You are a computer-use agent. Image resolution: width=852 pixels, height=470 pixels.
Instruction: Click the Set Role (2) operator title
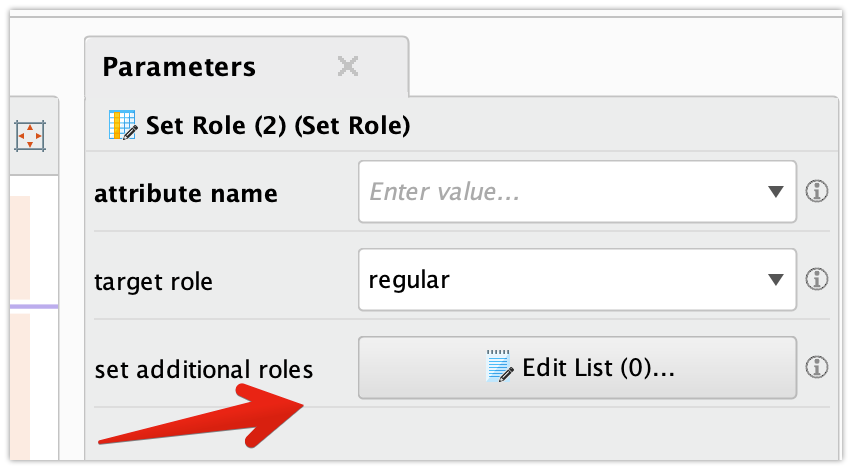point(278,126)
